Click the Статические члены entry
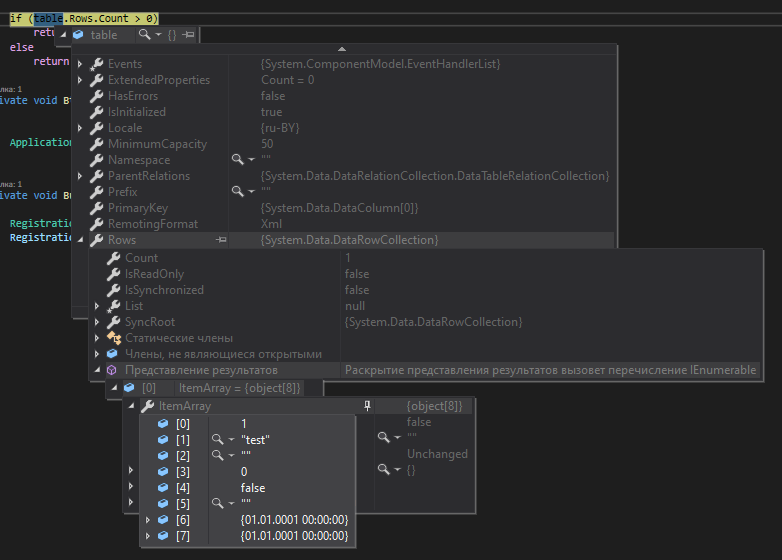The width and height of the screenshot is (782, 560). [x=178, y=338]
